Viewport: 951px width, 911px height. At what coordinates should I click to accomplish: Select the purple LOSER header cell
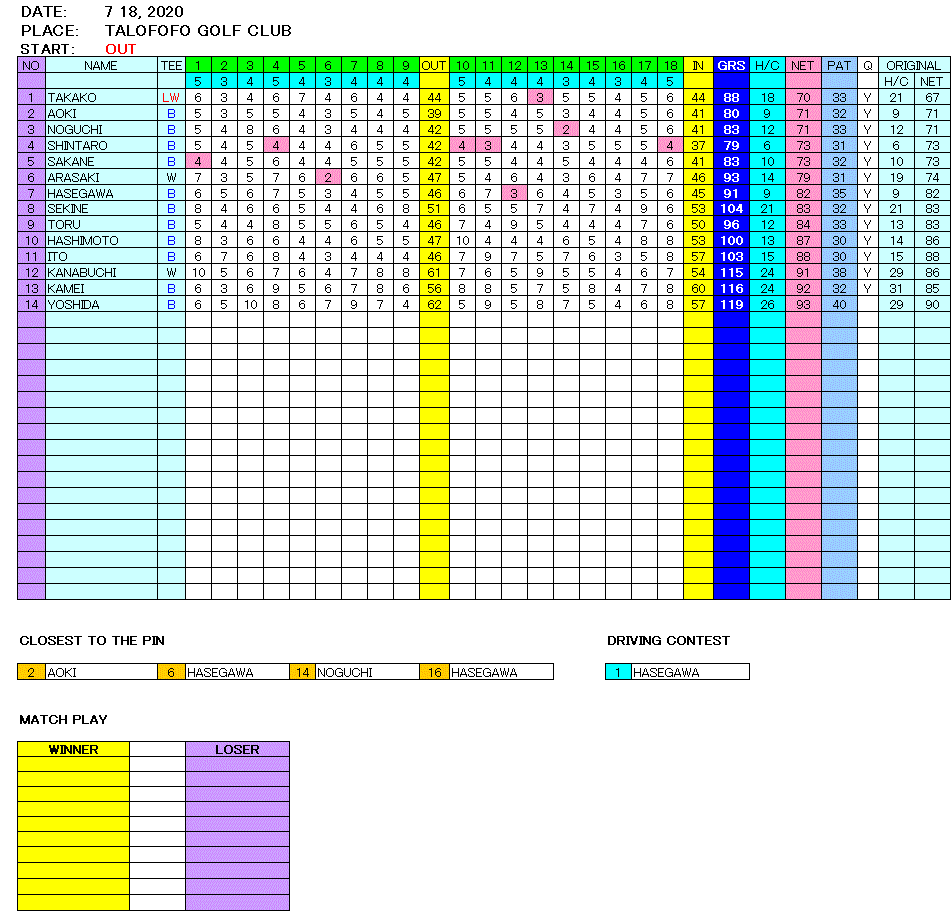coord(237,749)
